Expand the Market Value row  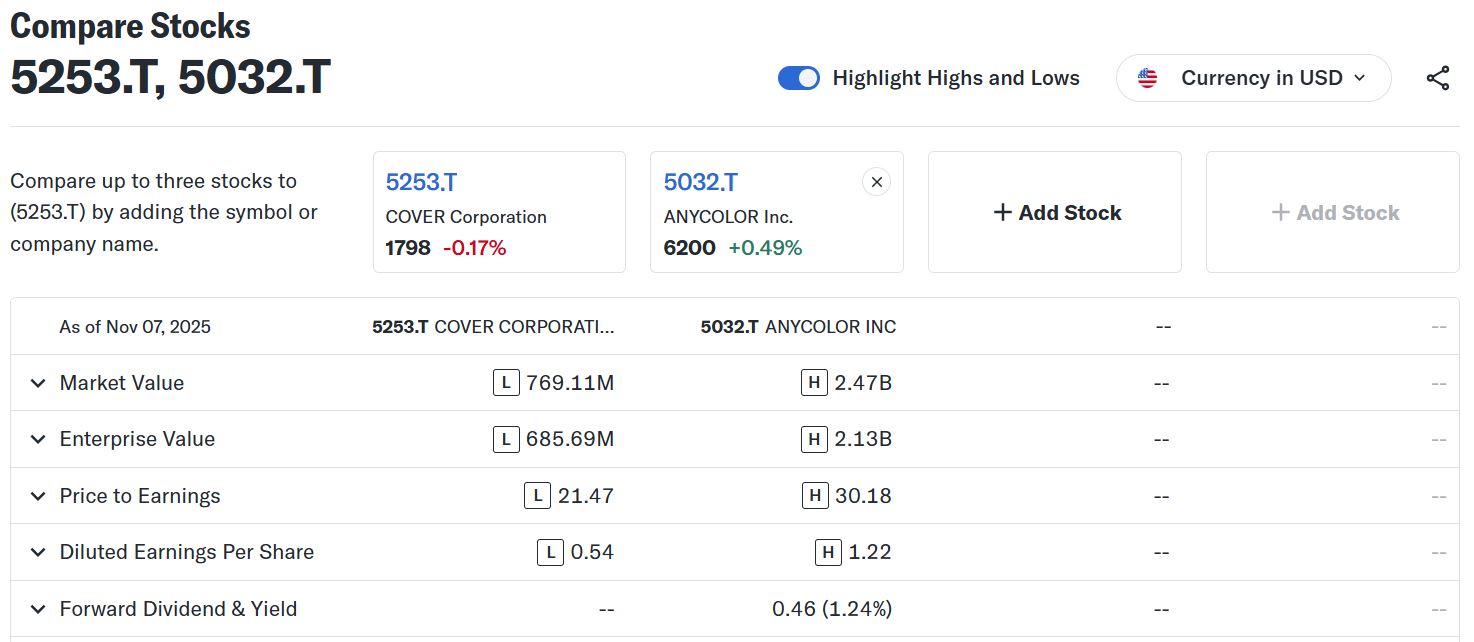[38, 383]
